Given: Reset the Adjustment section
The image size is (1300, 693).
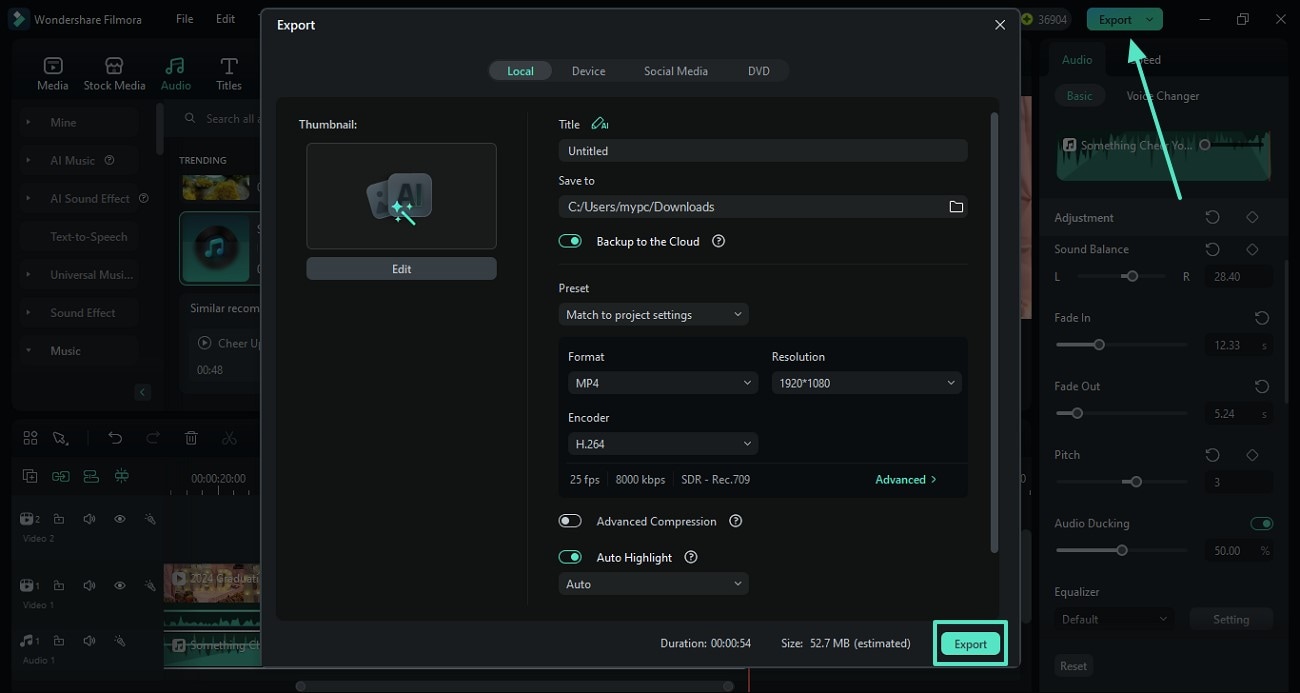Looking at the screenshot, I should pos(1212,217).
